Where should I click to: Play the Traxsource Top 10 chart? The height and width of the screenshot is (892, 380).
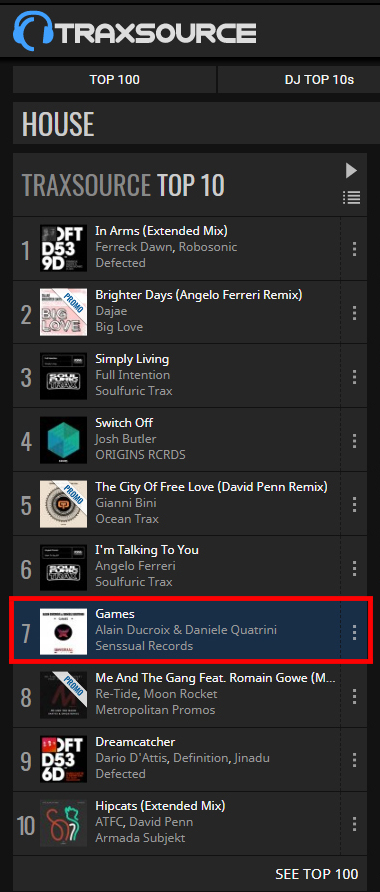point(352,170)
